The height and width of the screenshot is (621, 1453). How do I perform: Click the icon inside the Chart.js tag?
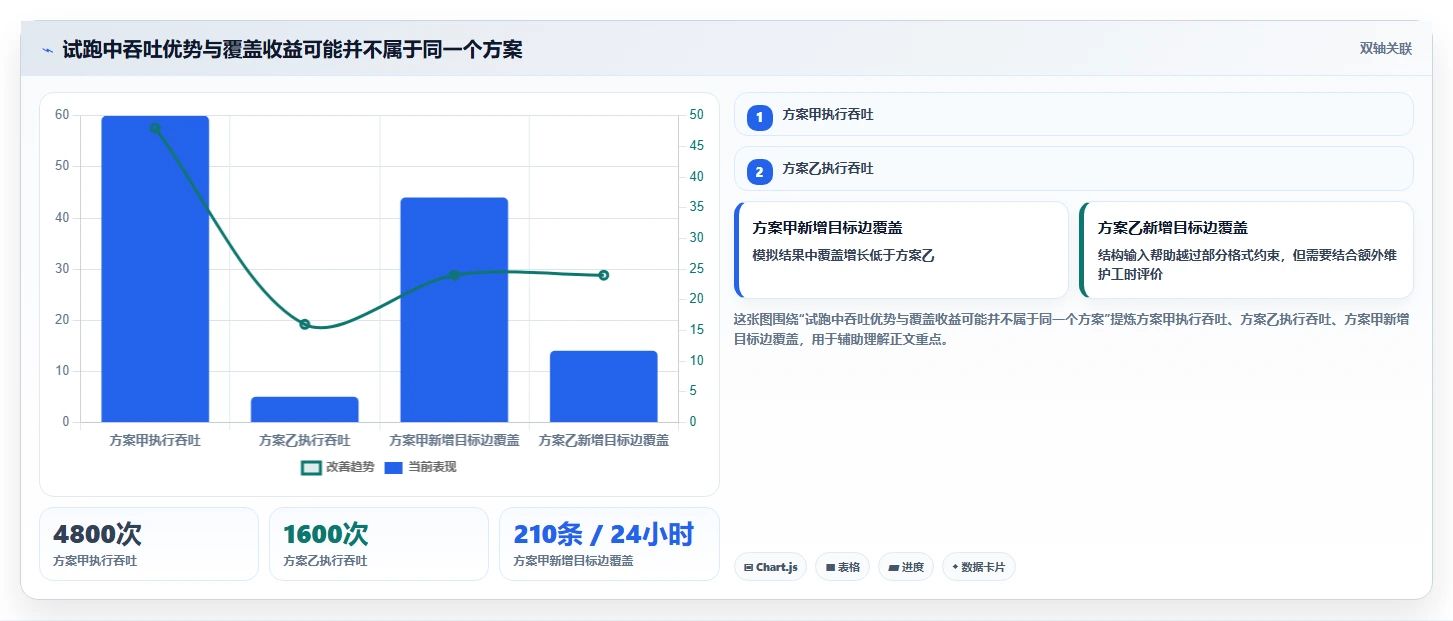click(748, 567)
